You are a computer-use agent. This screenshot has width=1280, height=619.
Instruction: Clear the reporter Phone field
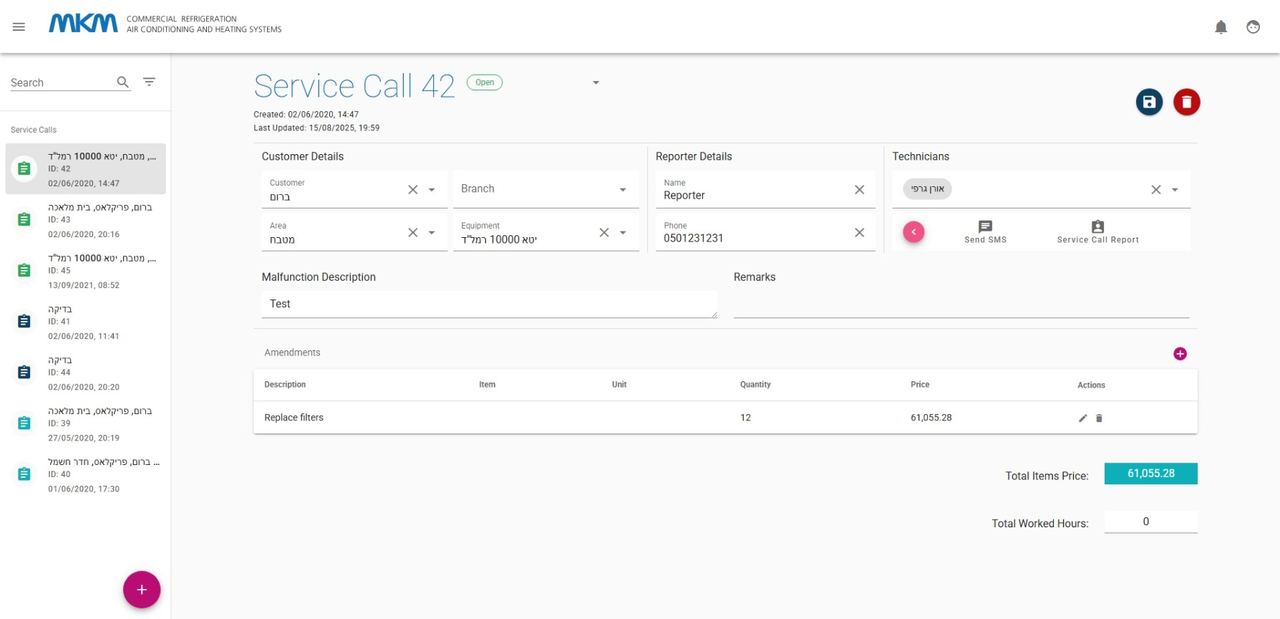859,233
